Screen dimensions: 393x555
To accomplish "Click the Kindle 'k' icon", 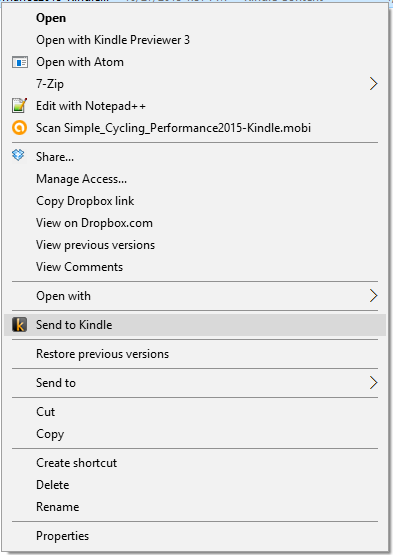I will click(x=19, y=325).
